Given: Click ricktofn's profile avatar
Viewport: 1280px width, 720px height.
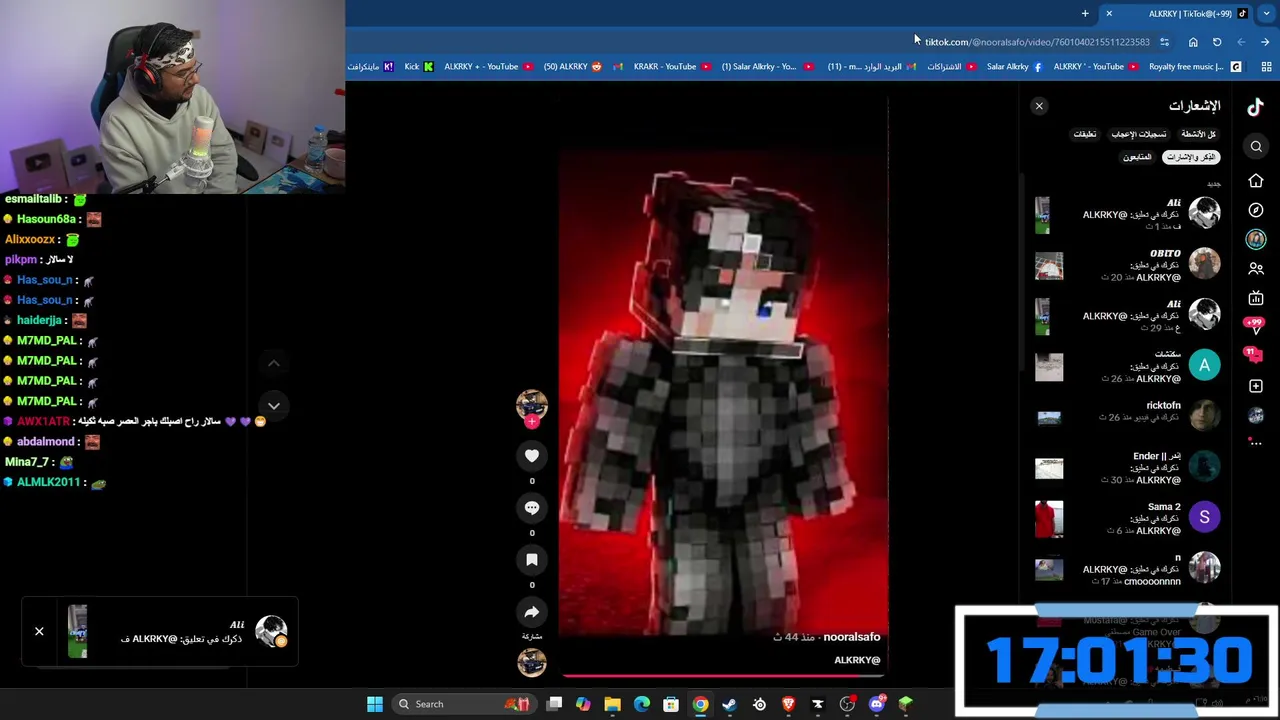Looking at the screenshot, I should coord(1204,416).
